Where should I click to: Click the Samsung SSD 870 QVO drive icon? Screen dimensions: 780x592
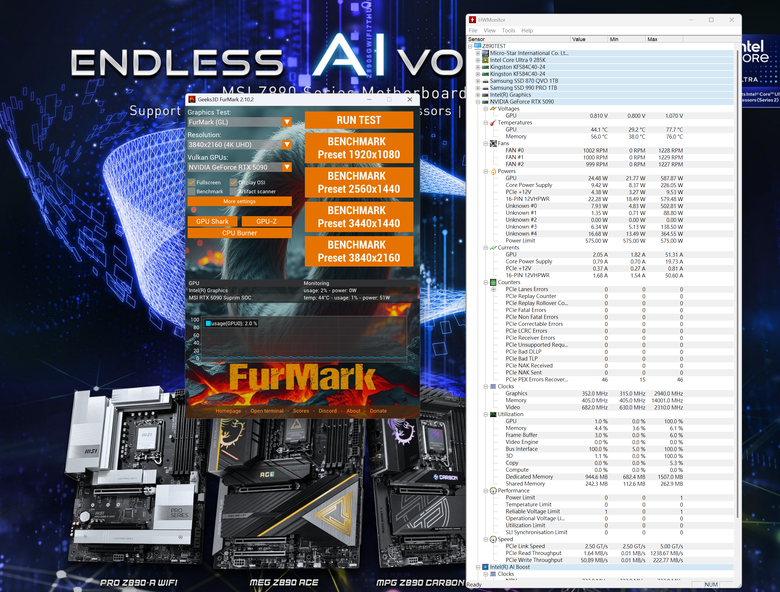(486, 81)
